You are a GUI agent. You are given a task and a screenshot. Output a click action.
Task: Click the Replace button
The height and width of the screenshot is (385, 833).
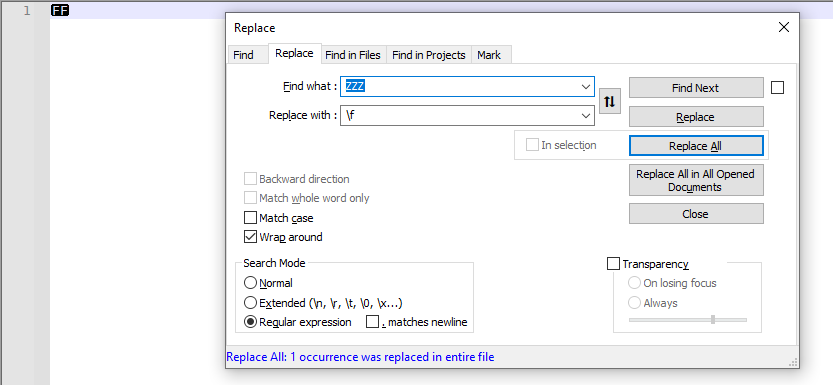pos(696,117)
